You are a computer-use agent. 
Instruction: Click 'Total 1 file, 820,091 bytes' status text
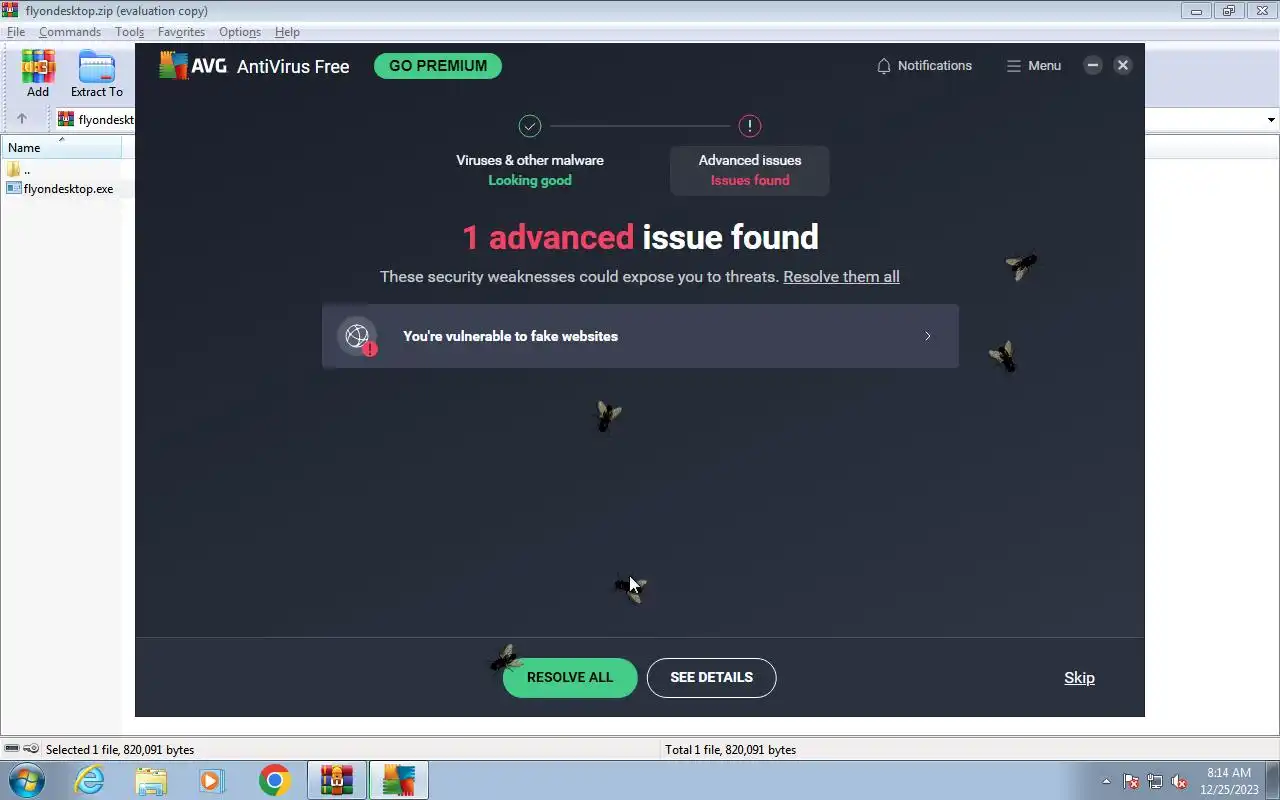pos(730,750)
